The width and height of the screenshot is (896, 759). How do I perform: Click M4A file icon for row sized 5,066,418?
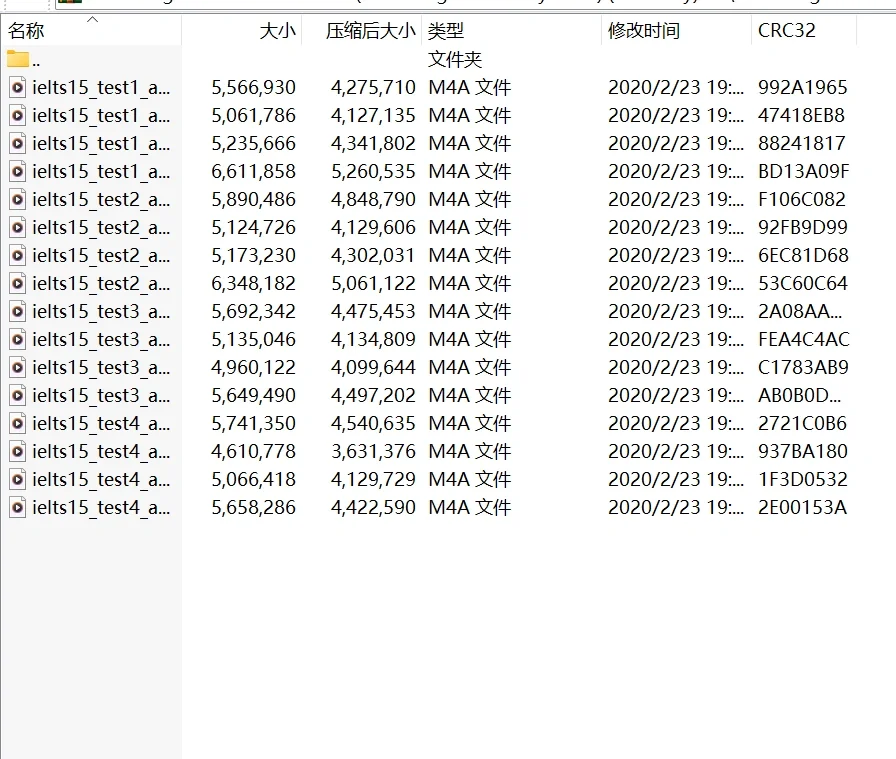point(18,480)
